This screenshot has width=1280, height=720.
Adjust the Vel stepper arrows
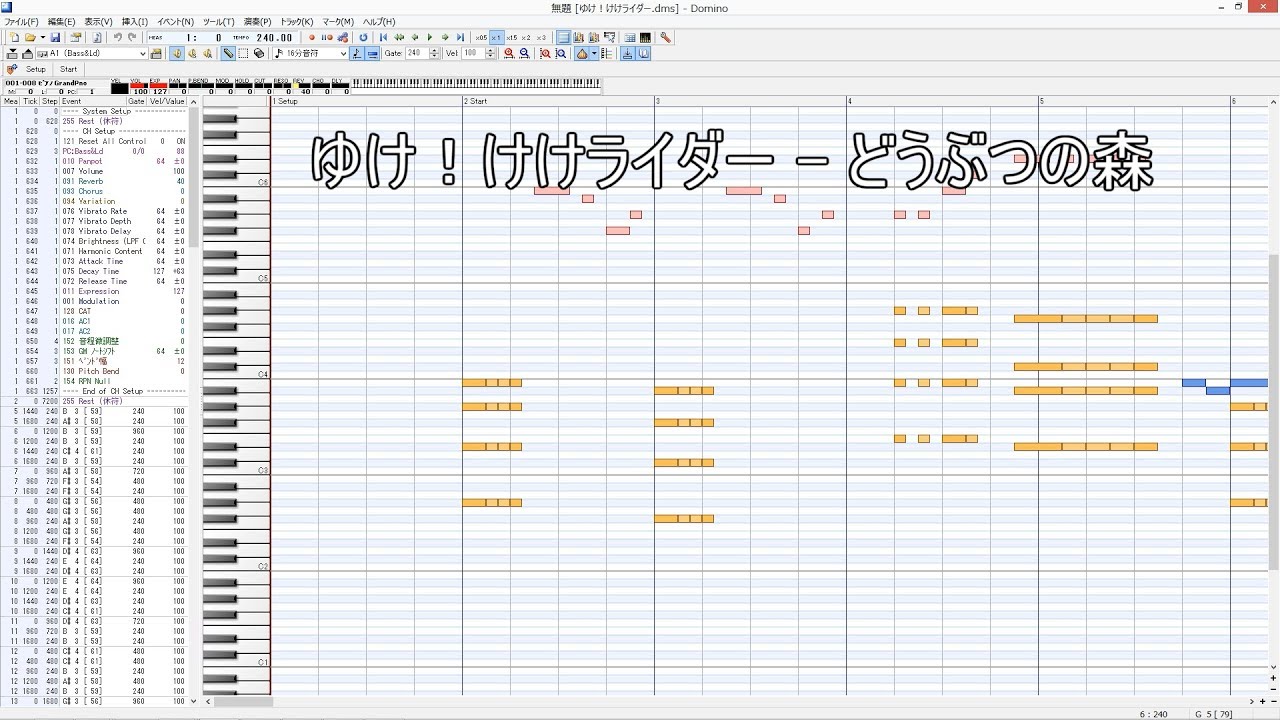click(x=491, y=53)
